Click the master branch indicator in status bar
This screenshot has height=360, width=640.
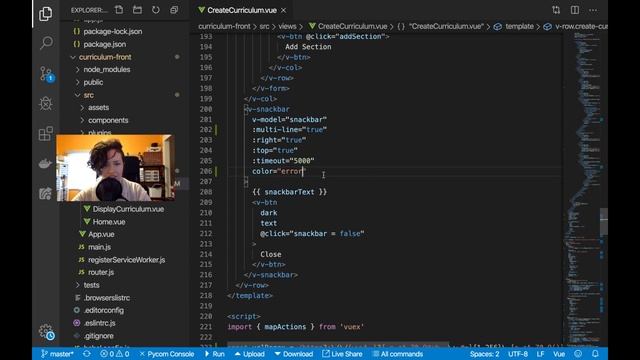(57, 354)
